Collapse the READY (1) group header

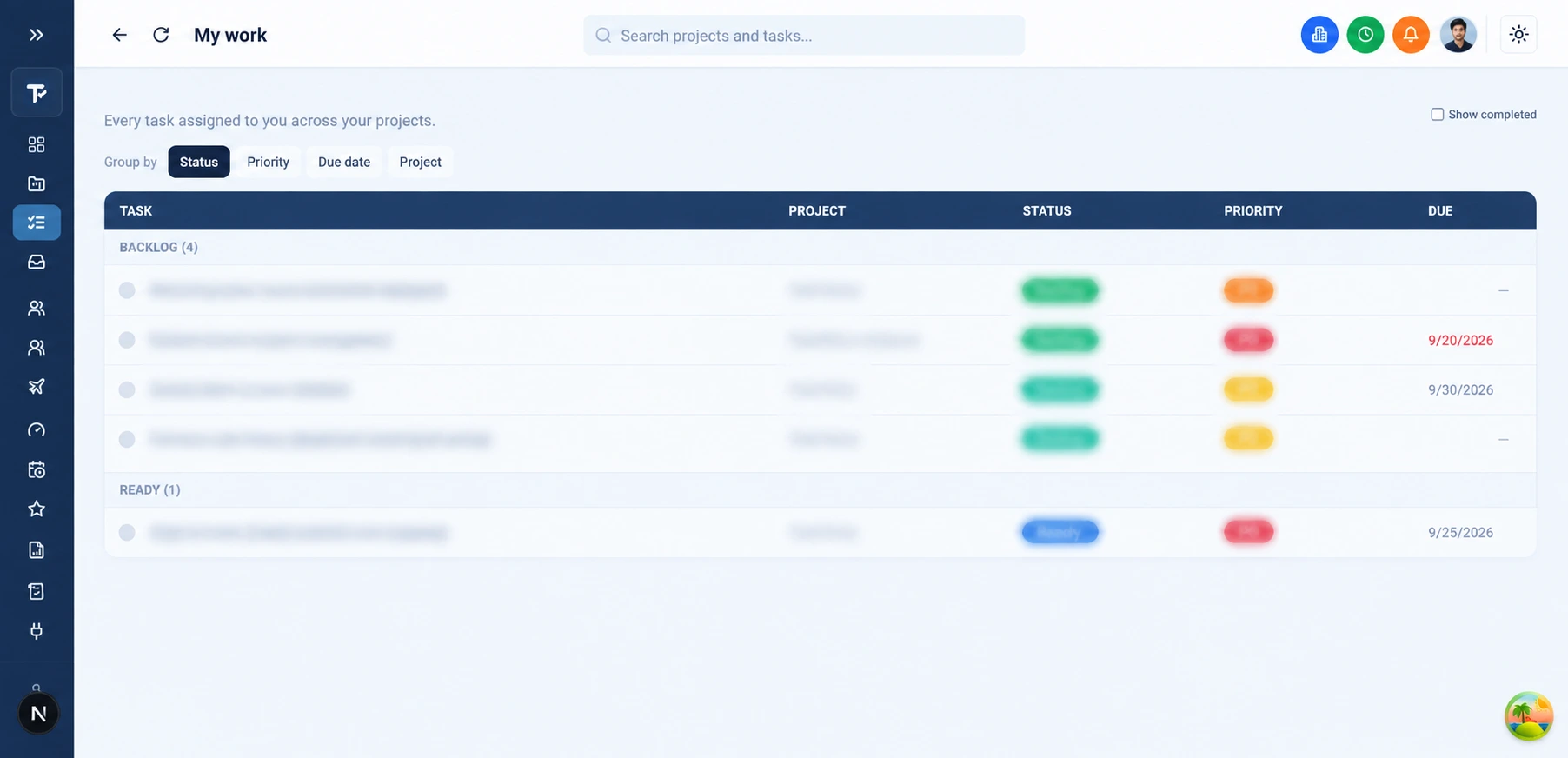point(820,490)
